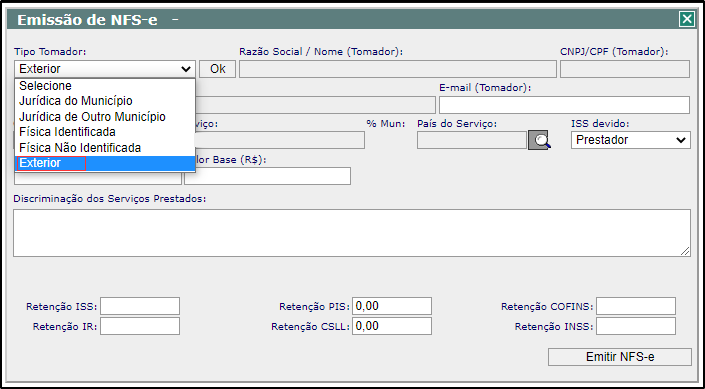Image resolution: width=705 pixels, height=389 pixels.
Task: Click the Discriminação dos Serviços Prestados textarea
Action: pyautogui.click(x=352, y=233)
